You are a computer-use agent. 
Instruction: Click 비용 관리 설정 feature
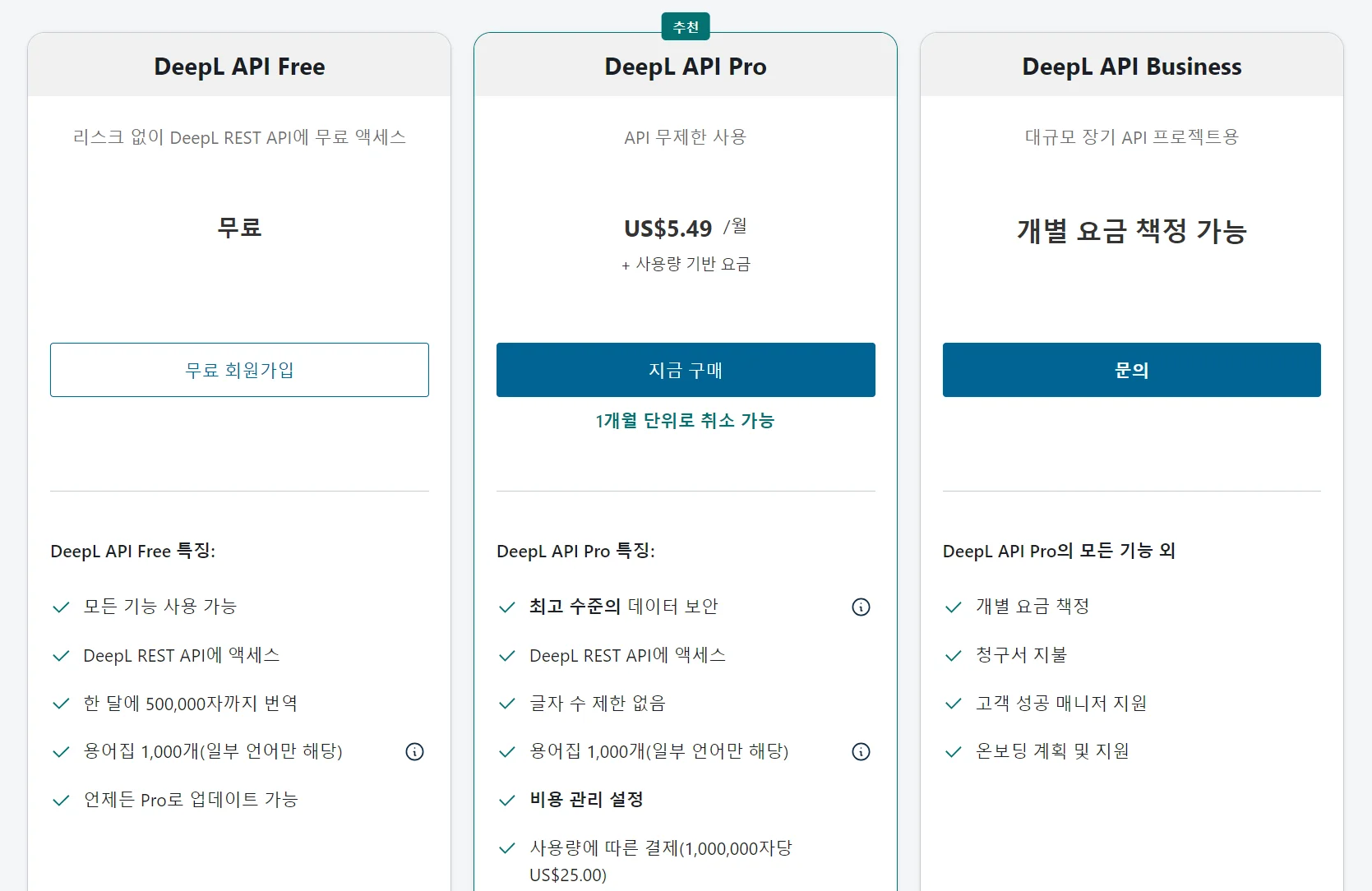pyautogui.click(x=587, y=800)
